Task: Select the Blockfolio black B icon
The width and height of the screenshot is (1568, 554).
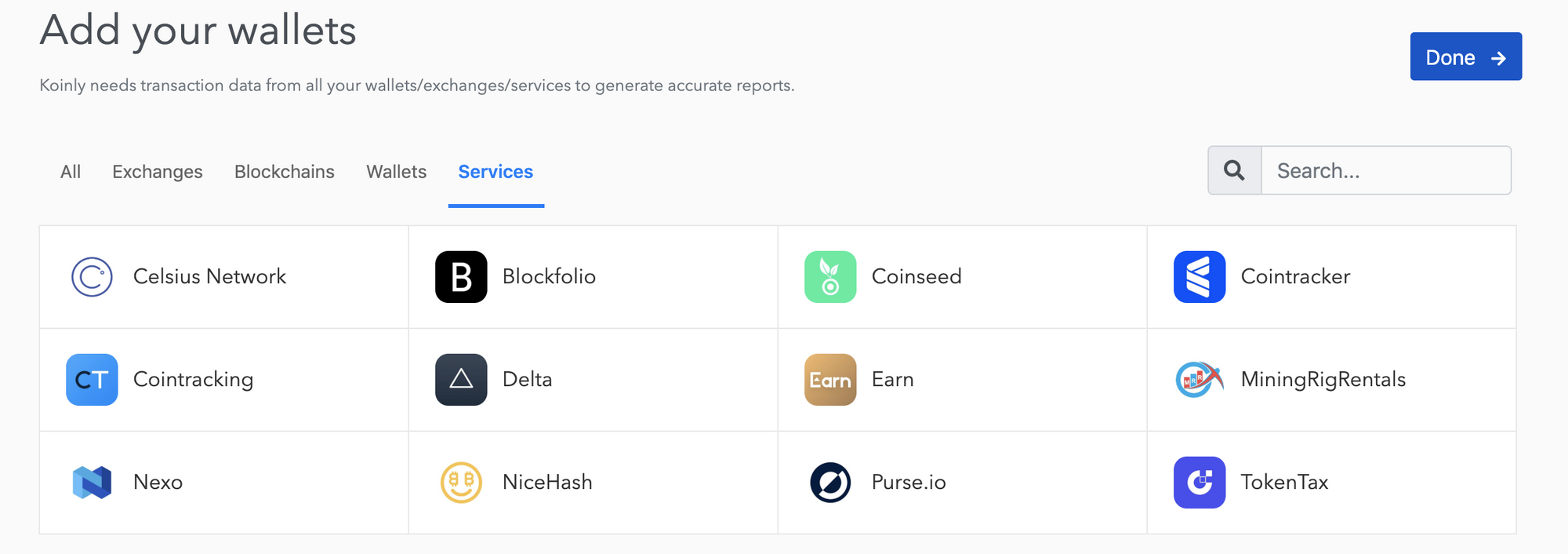Action: tap(461, 277)
